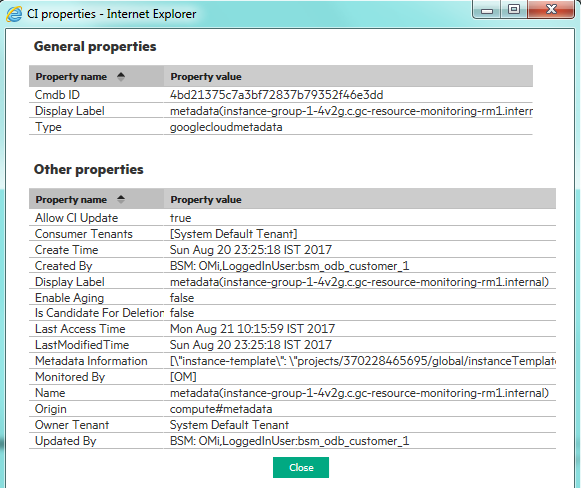This screenshot has width=581, height=488.
Task: Click the Monitored By [OM] value
Action: pos(183,377)
